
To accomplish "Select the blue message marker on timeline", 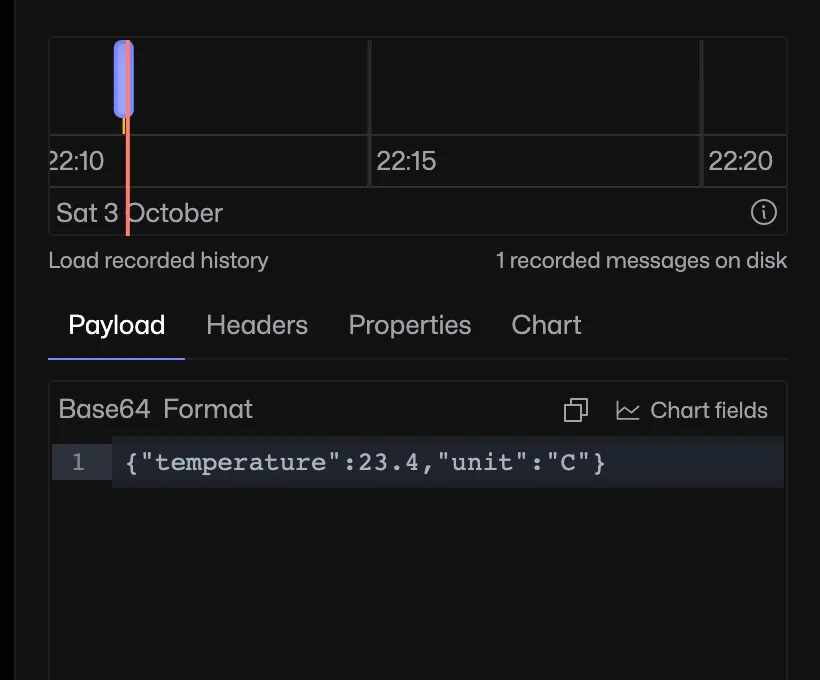I will [x=123, y=79].
